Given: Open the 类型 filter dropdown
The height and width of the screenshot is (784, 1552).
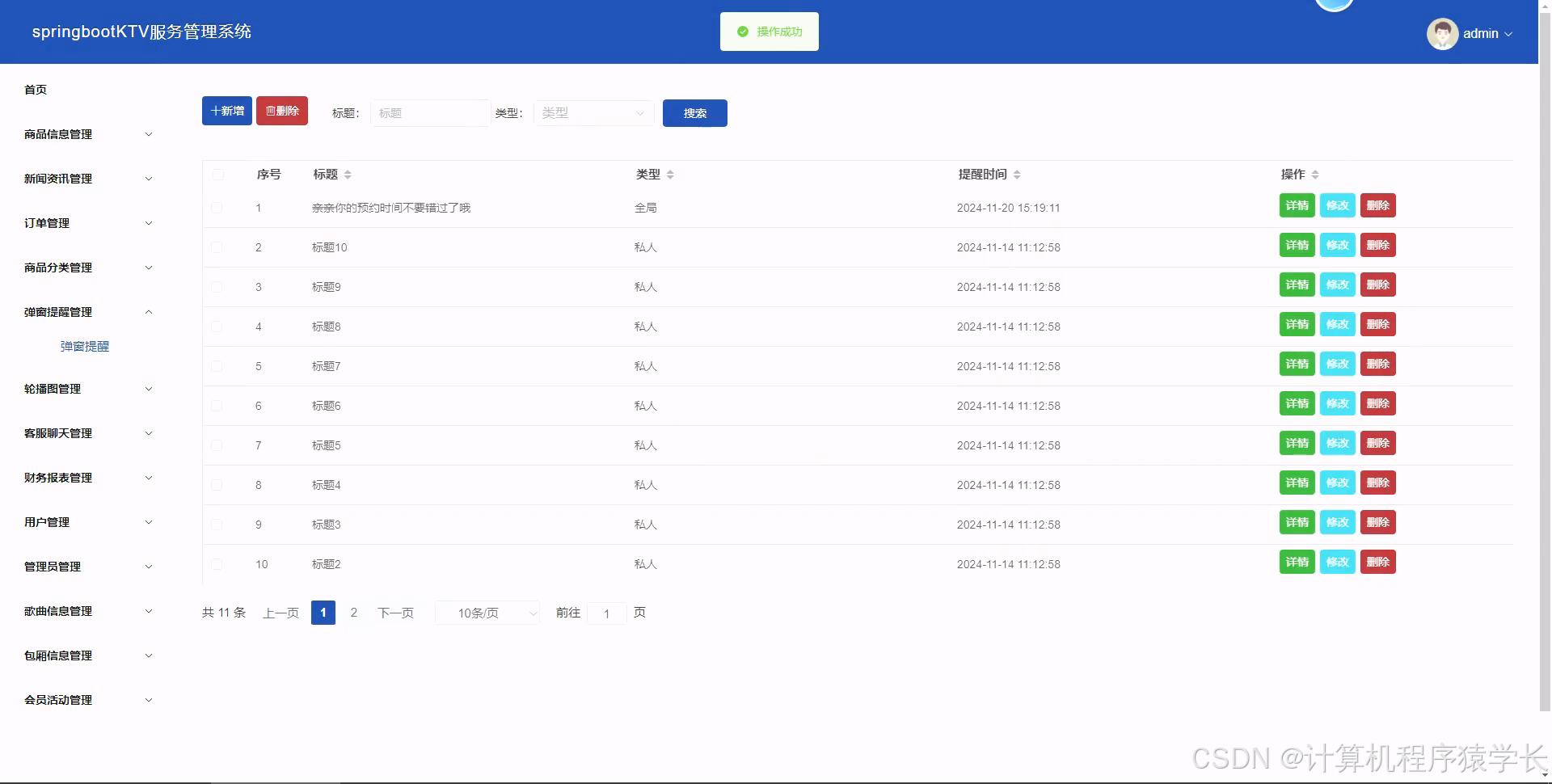Looking at the screenshot, I should pyautogui.click(x=593, y=113).
